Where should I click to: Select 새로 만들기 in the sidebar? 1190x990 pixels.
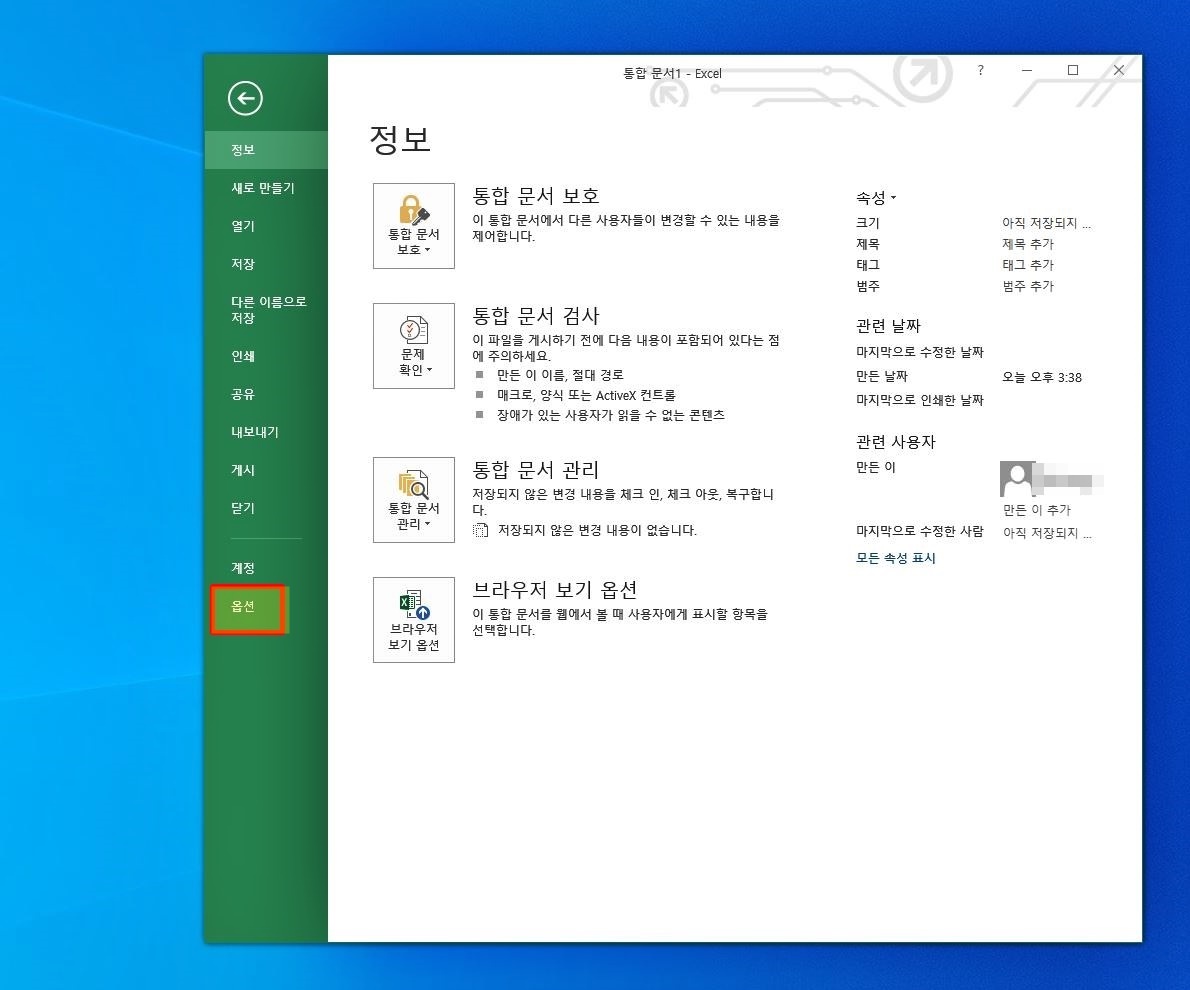(266, 188)
